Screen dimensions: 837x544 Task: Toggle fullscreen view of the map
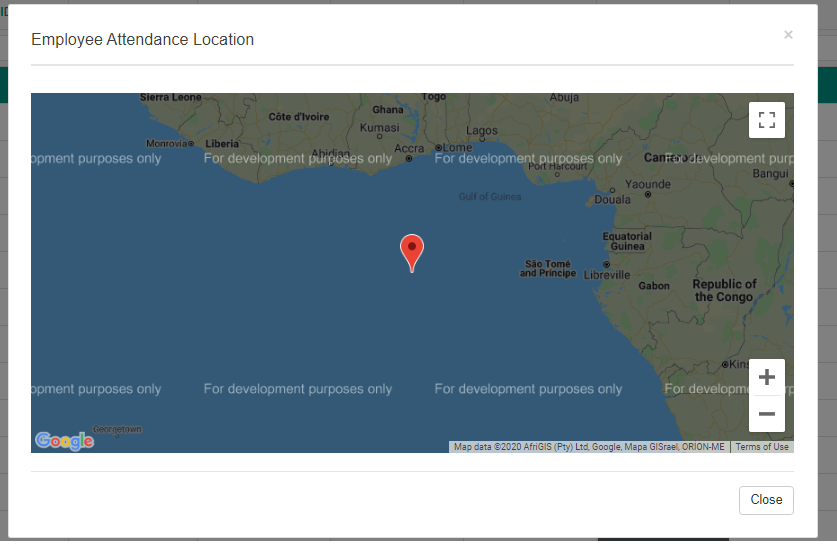click(767, 120)
